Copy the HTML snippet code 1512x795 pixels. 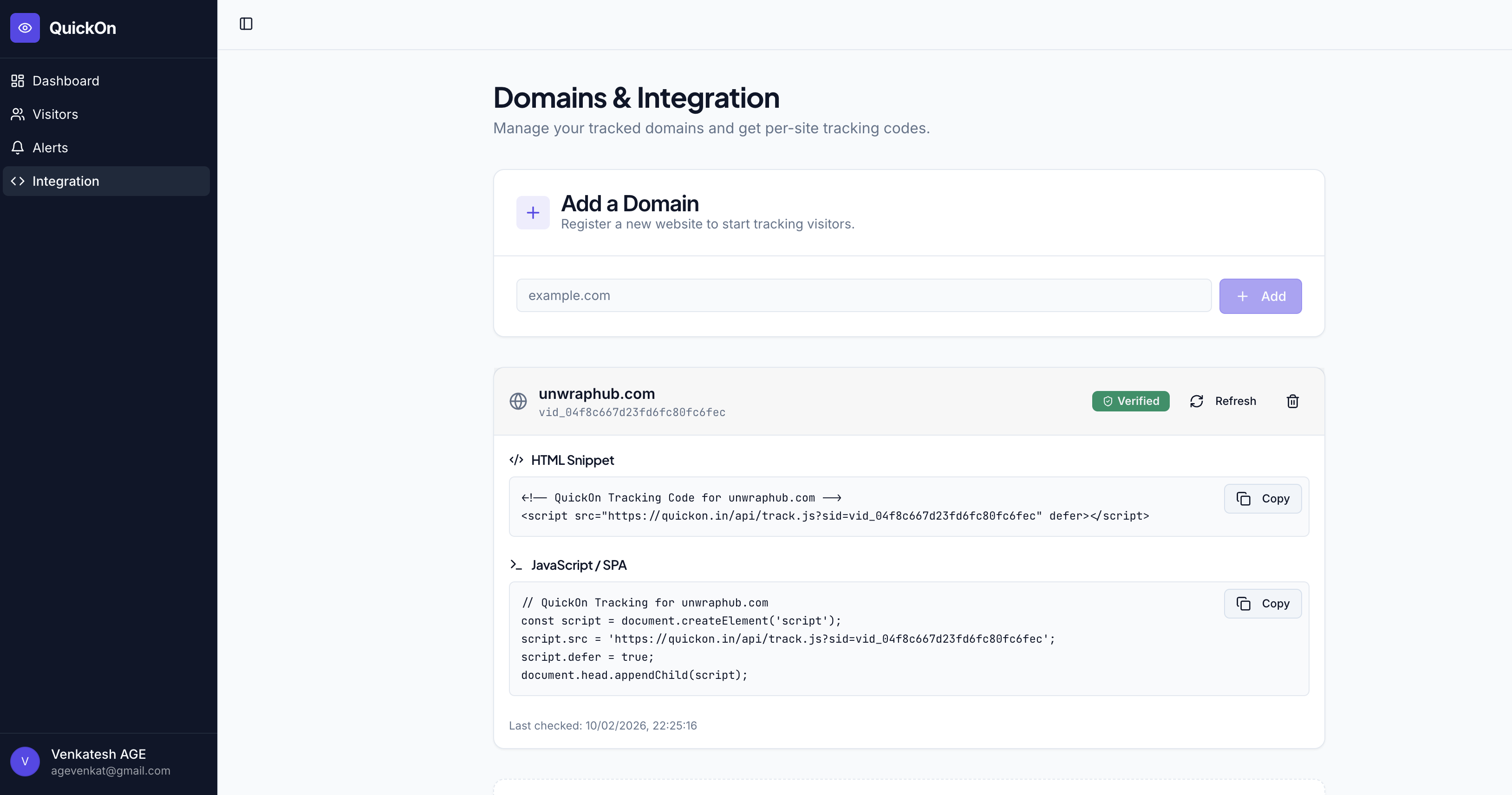1263,499
